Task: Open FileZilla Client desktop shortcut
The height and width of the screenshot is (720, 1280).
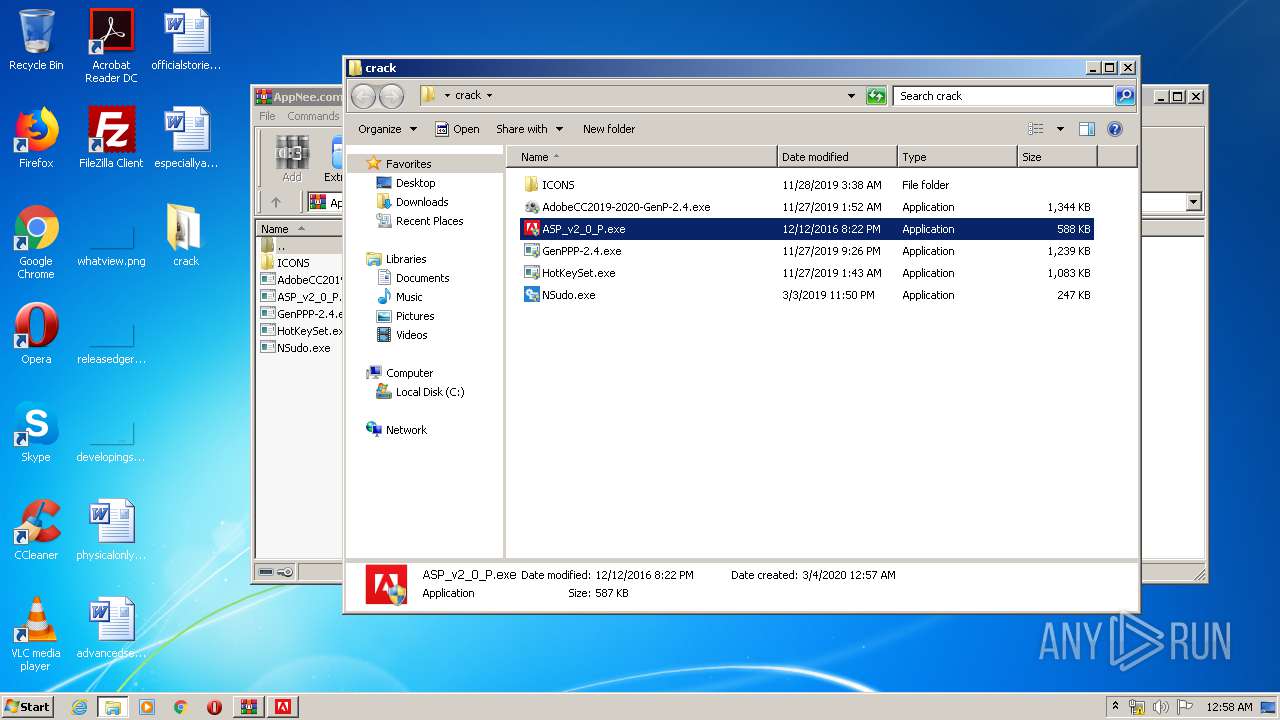Action: pos(111,138)
